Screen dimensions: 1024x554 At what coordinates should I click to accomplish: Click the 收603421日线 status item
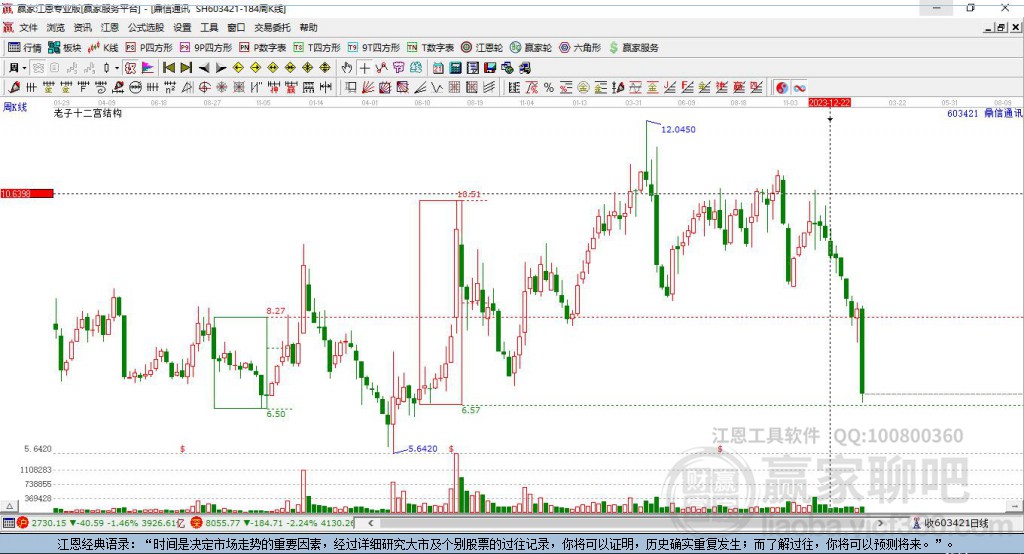point(951,523)
